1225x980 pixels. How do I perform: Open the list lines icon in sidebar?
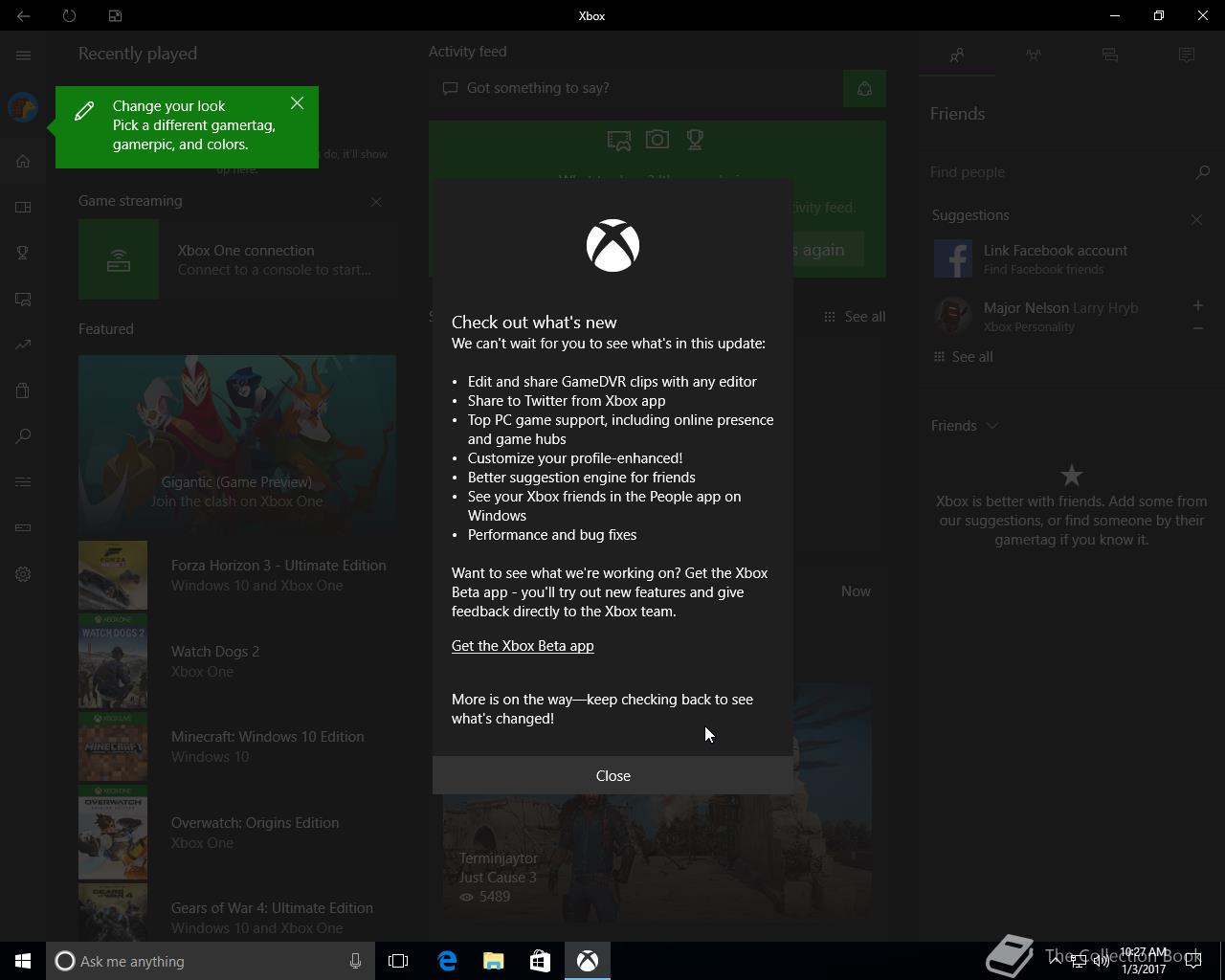(23, 481)
